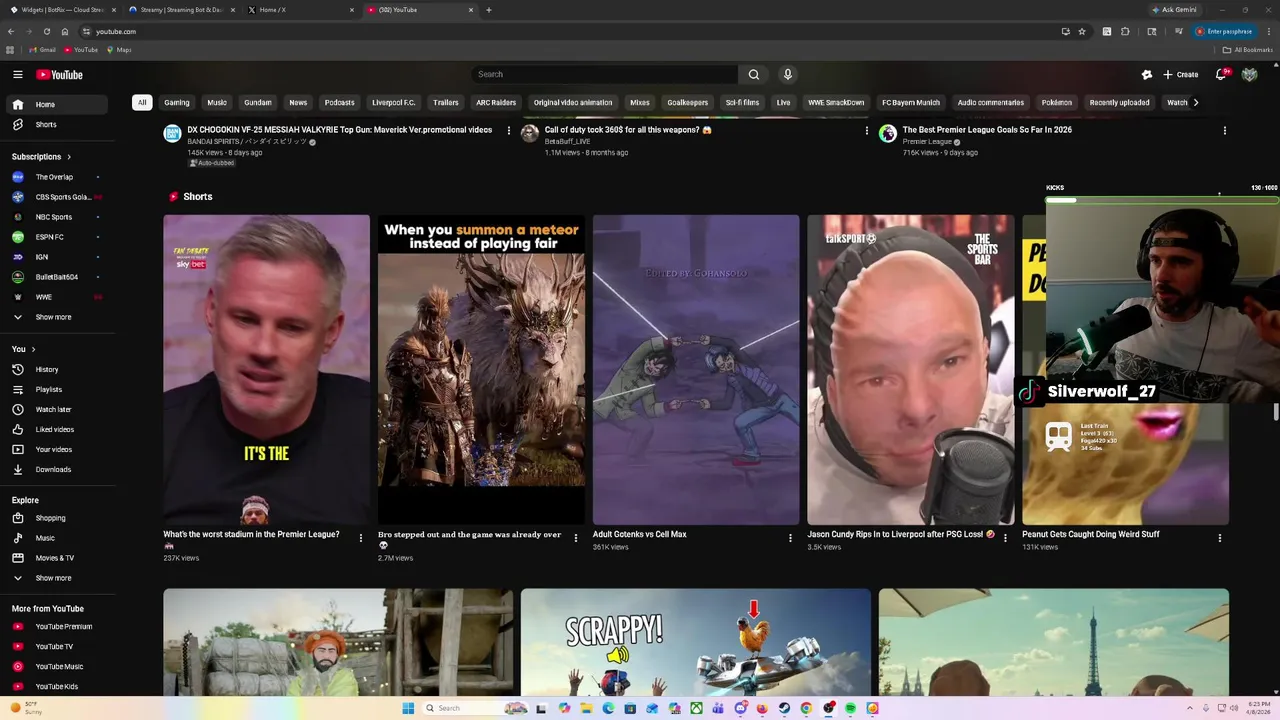The height and width of the screenshot is (720, 1280).
Task: Open options for Best Premier League Goals video
Action: tap(1224, 130)
